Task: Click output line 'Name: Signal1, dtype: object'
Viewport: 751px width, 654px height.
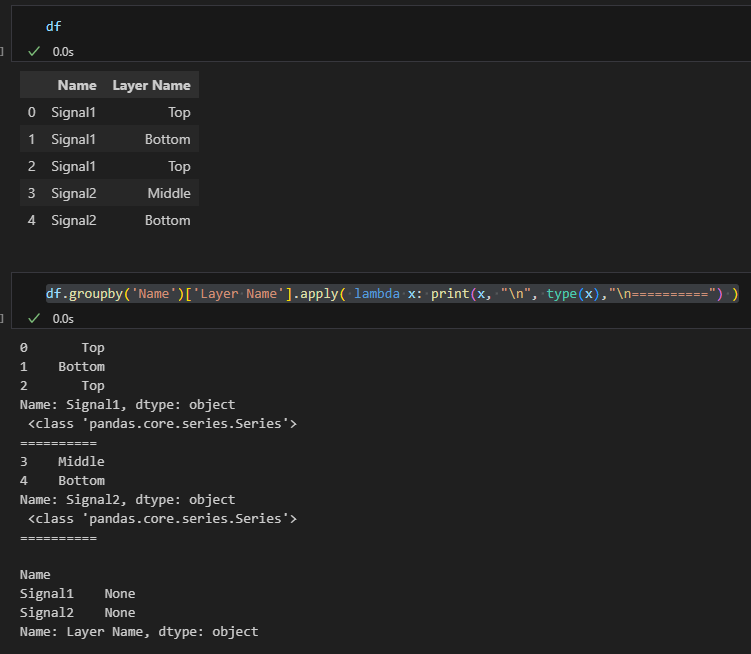Action: (127, 405)
